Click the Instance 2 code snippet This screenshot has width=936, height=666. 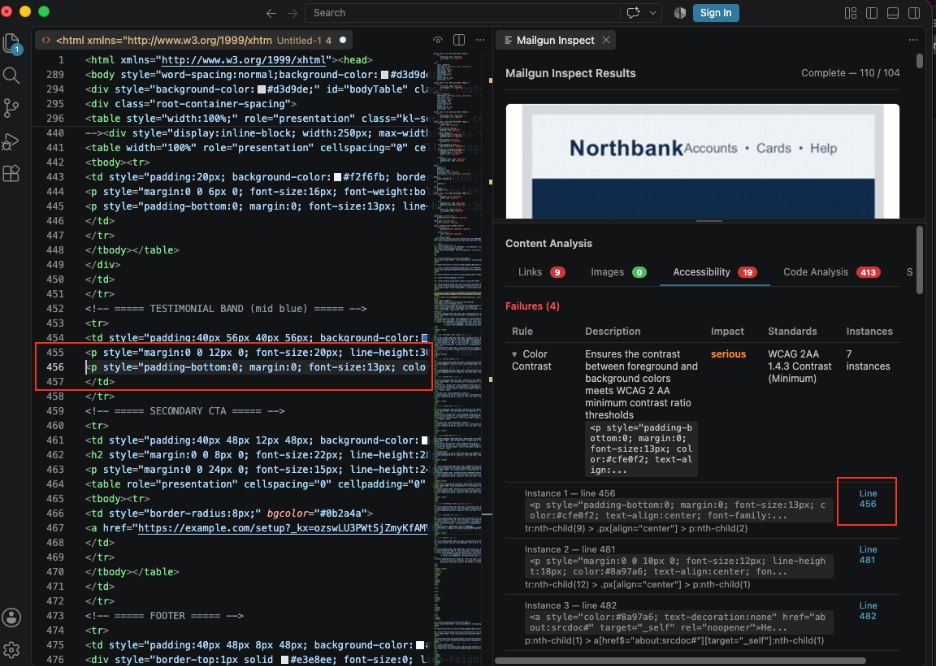(679, 566)
